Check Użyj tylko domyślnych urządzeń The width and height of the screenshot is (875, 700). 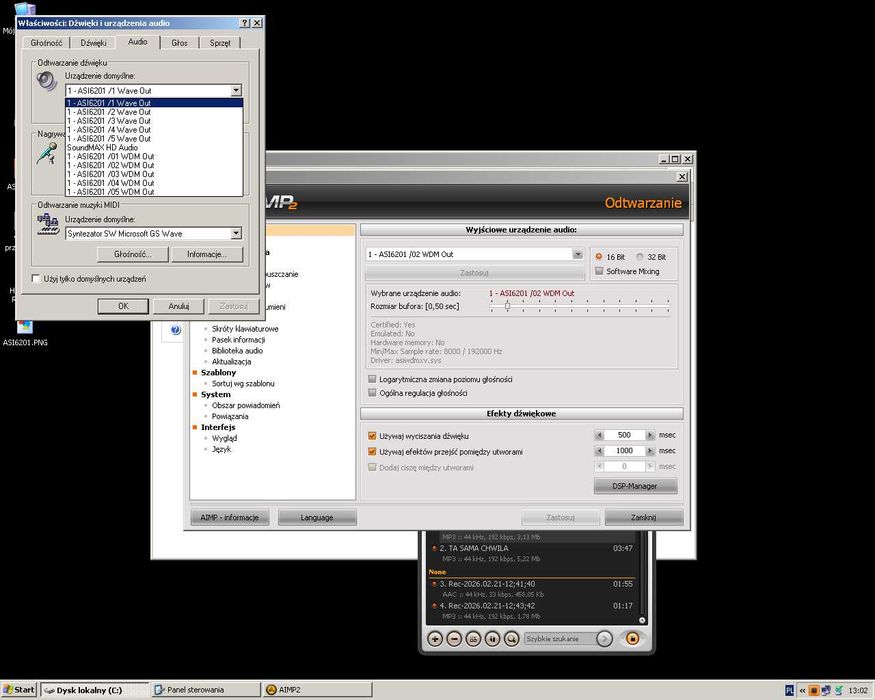(x=36, y=279)
